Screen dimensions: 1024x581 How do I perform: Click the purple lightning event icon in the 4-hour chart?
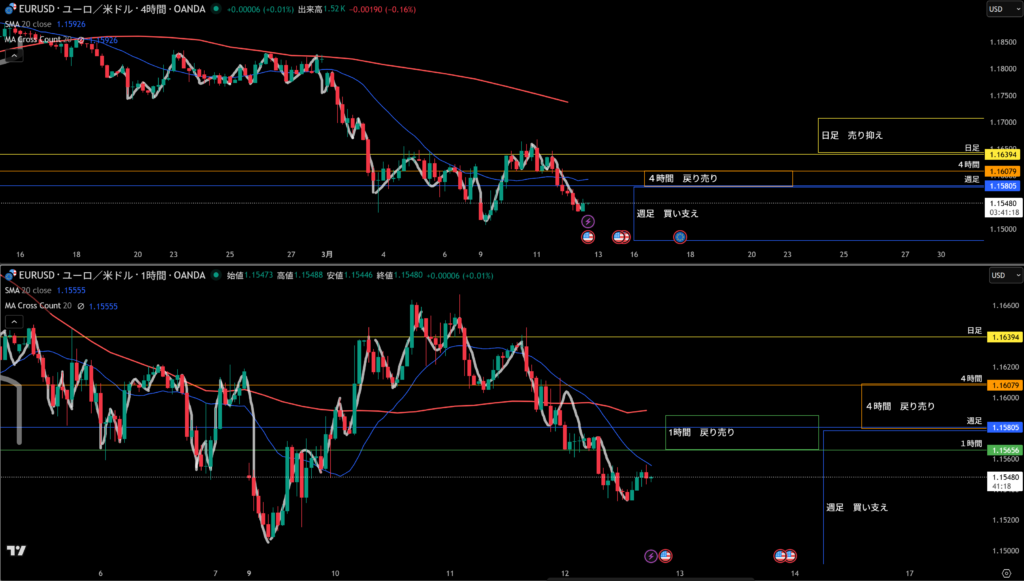(x=588, y=221)
